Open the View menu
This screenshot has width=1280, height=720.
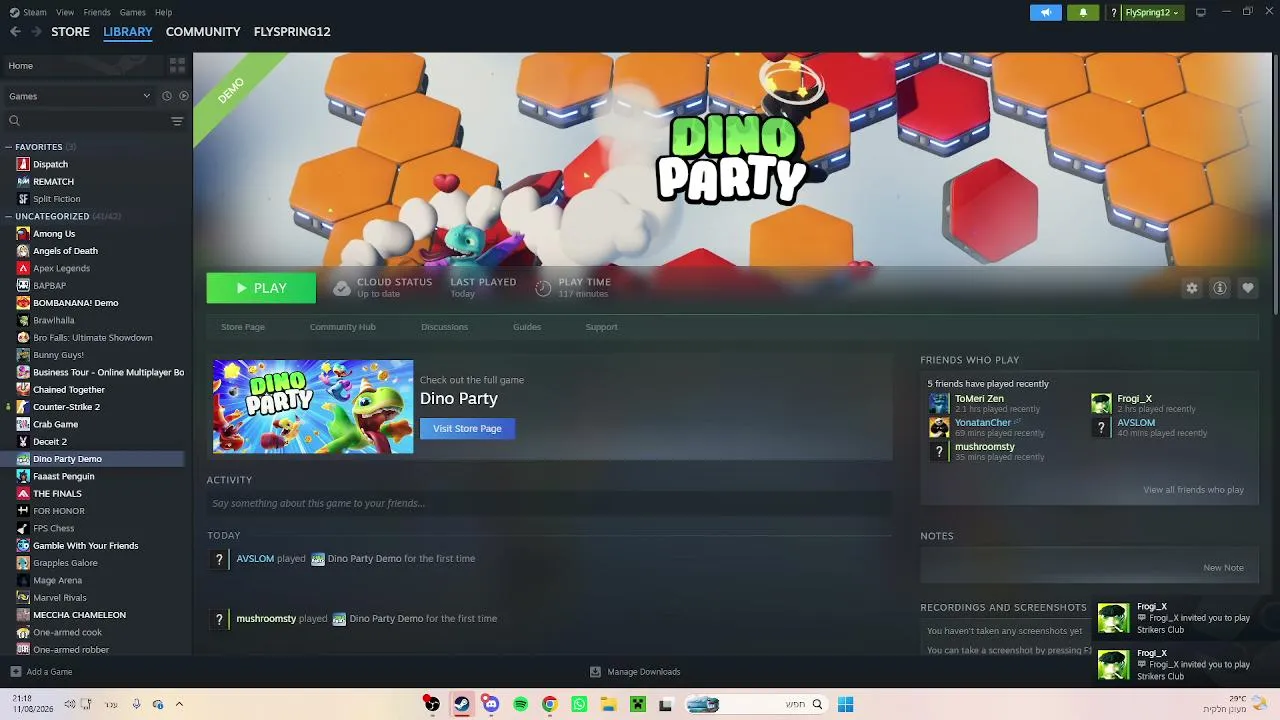(65, 12)
